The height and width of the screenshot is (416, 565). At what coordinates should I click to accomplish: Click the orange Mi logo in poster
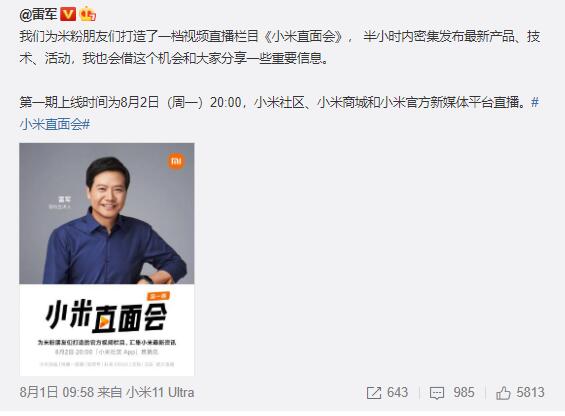pos(176,160)
